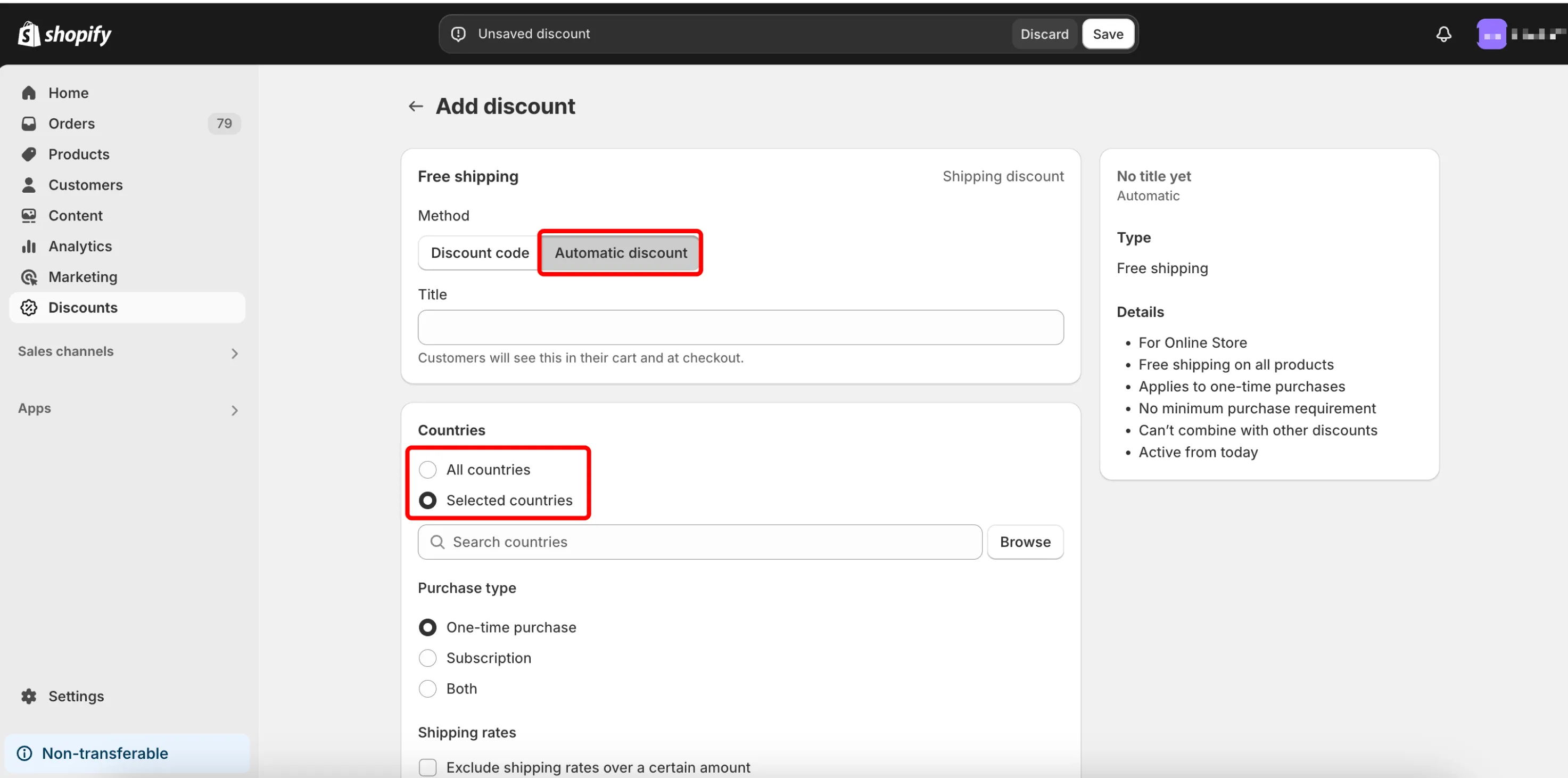The height and width of the screenshot is (778, 1568).
Task: Click the Discounts badge icon
Action: click(29, 307)
